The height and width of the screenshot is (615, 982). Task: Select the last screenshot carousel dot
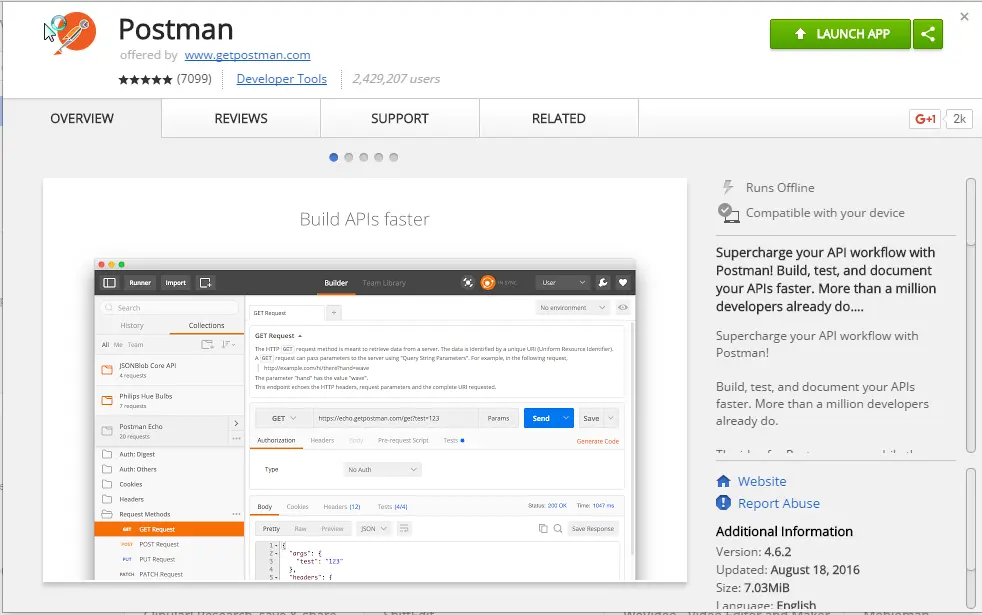tap(393, 157)
